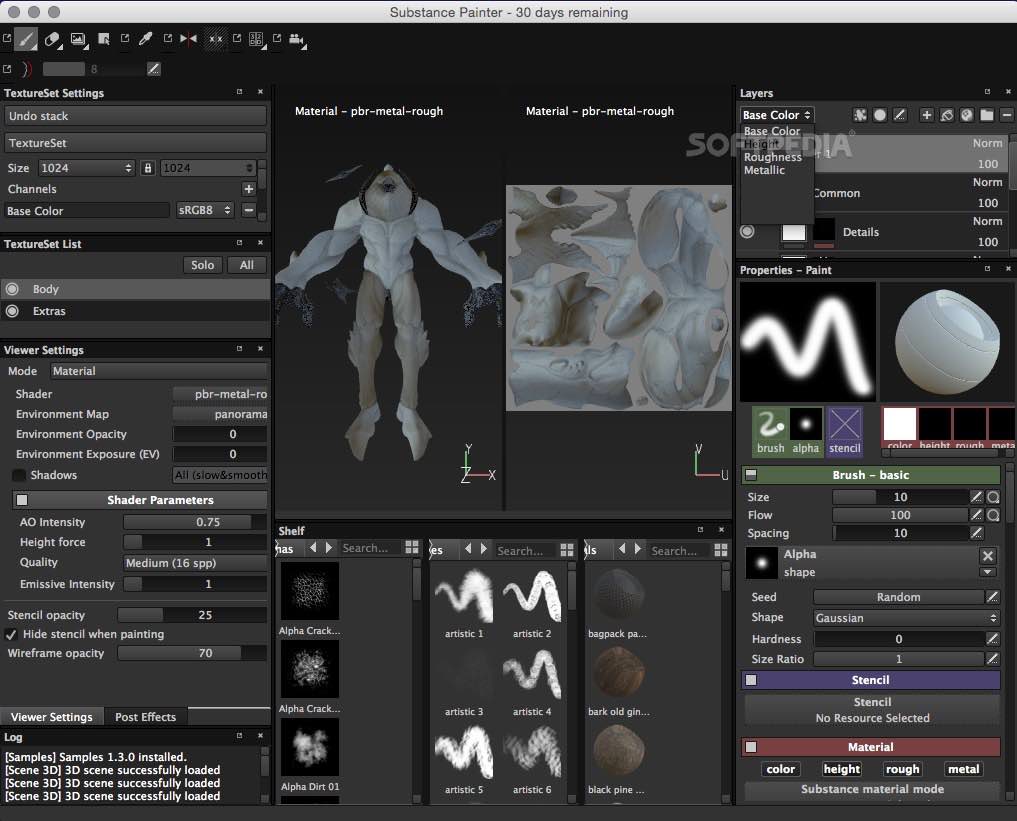1017x821 pixels.
Task: Toggle the Symmetry mirror tool
Action: (189, 39)
